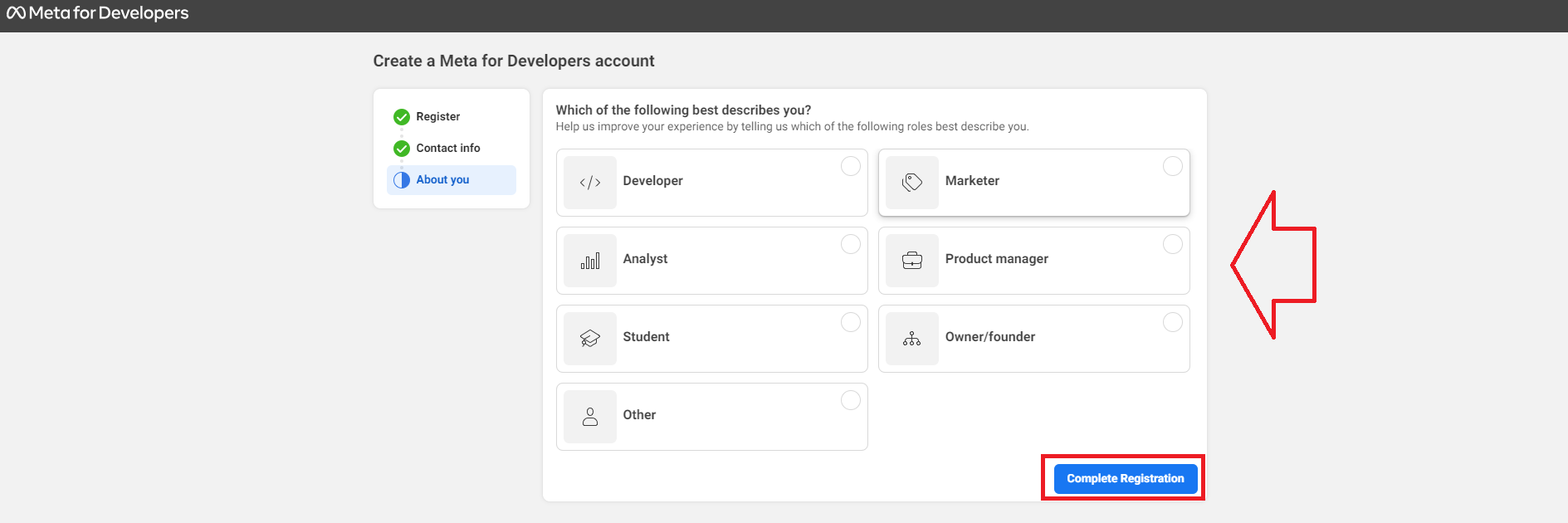Click the green checkmark beside Contact info

pyautogui.click(x=402, y=149)
